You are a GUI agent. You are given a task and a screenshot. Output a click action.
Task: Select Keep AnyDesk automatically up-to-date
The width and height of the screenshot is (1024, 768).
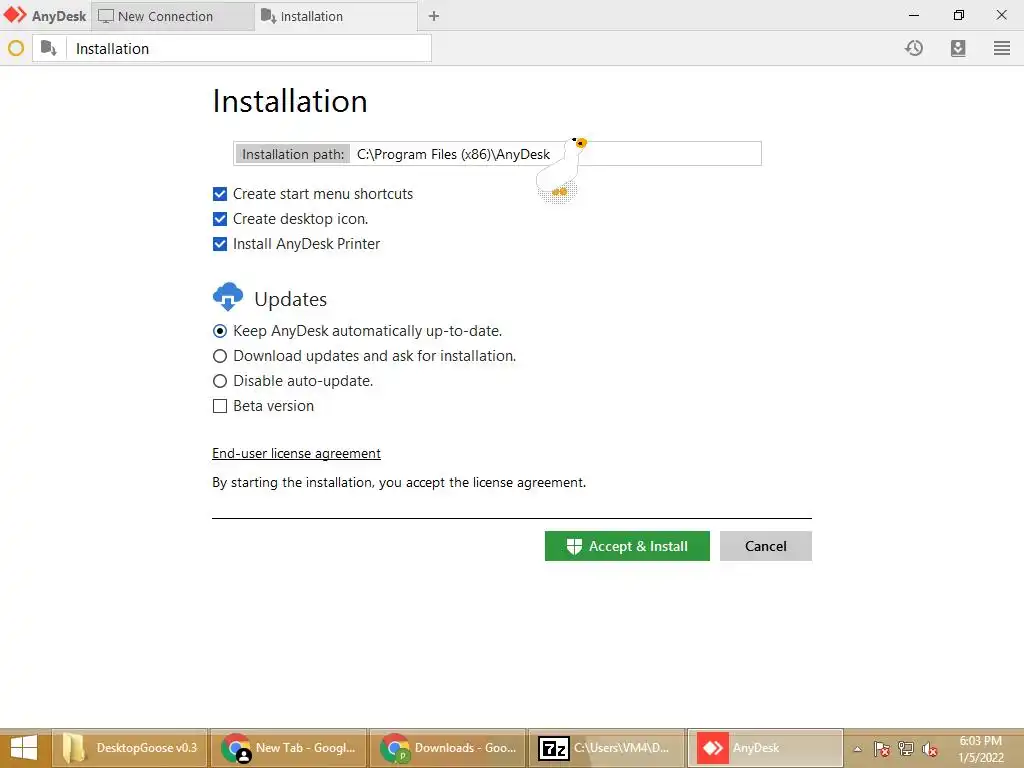[x=220, y=331]
